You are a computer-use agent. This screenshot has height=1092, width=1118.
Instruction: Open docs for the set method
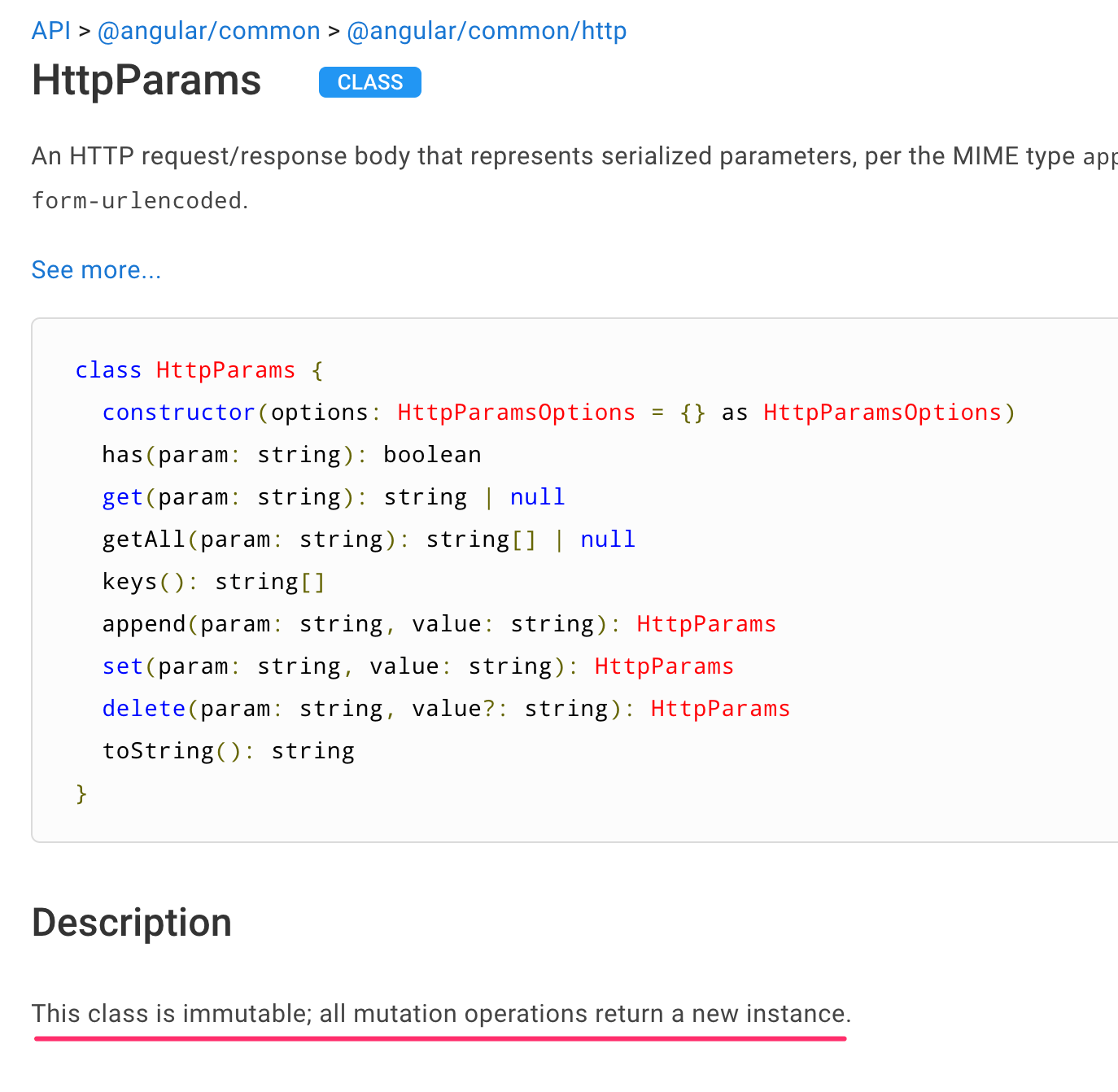[121, 666]
